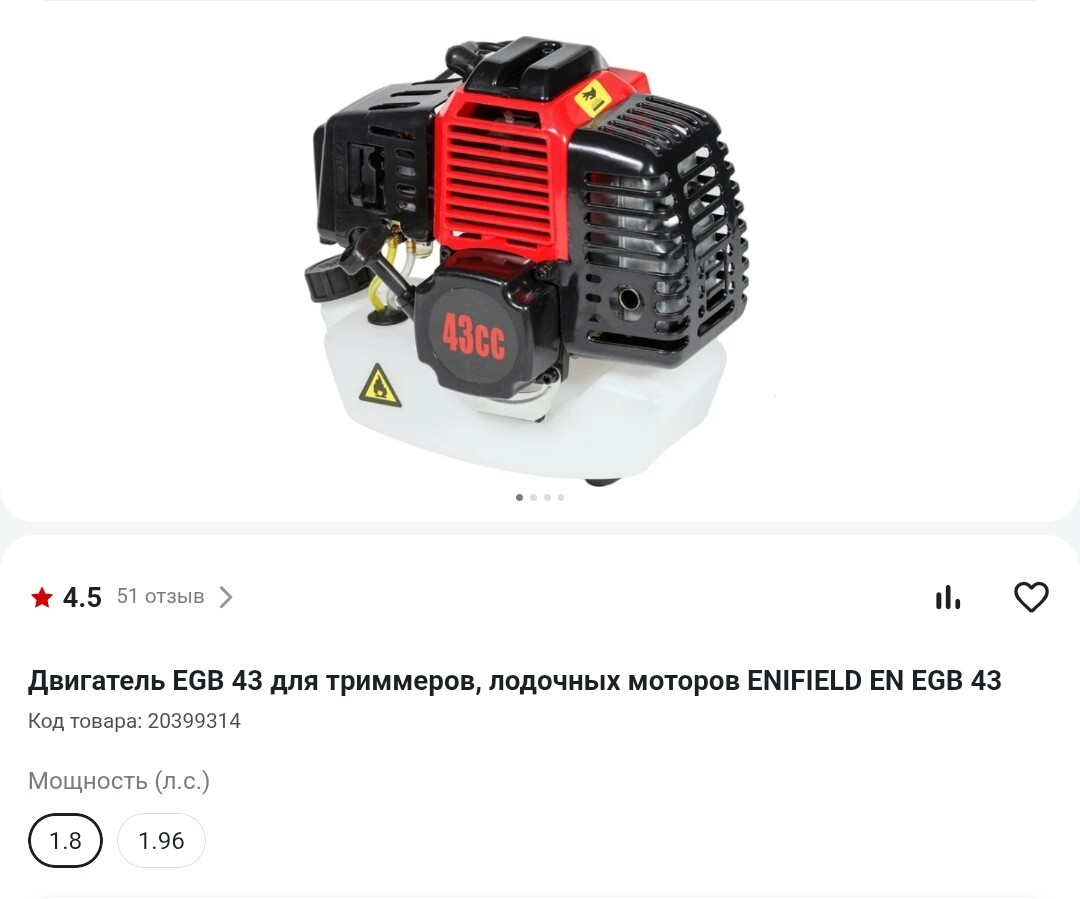Viewport: 1080px width, 899px height.
Task: Add product to comparison via bar-chart icon
Action: point(948,597)
